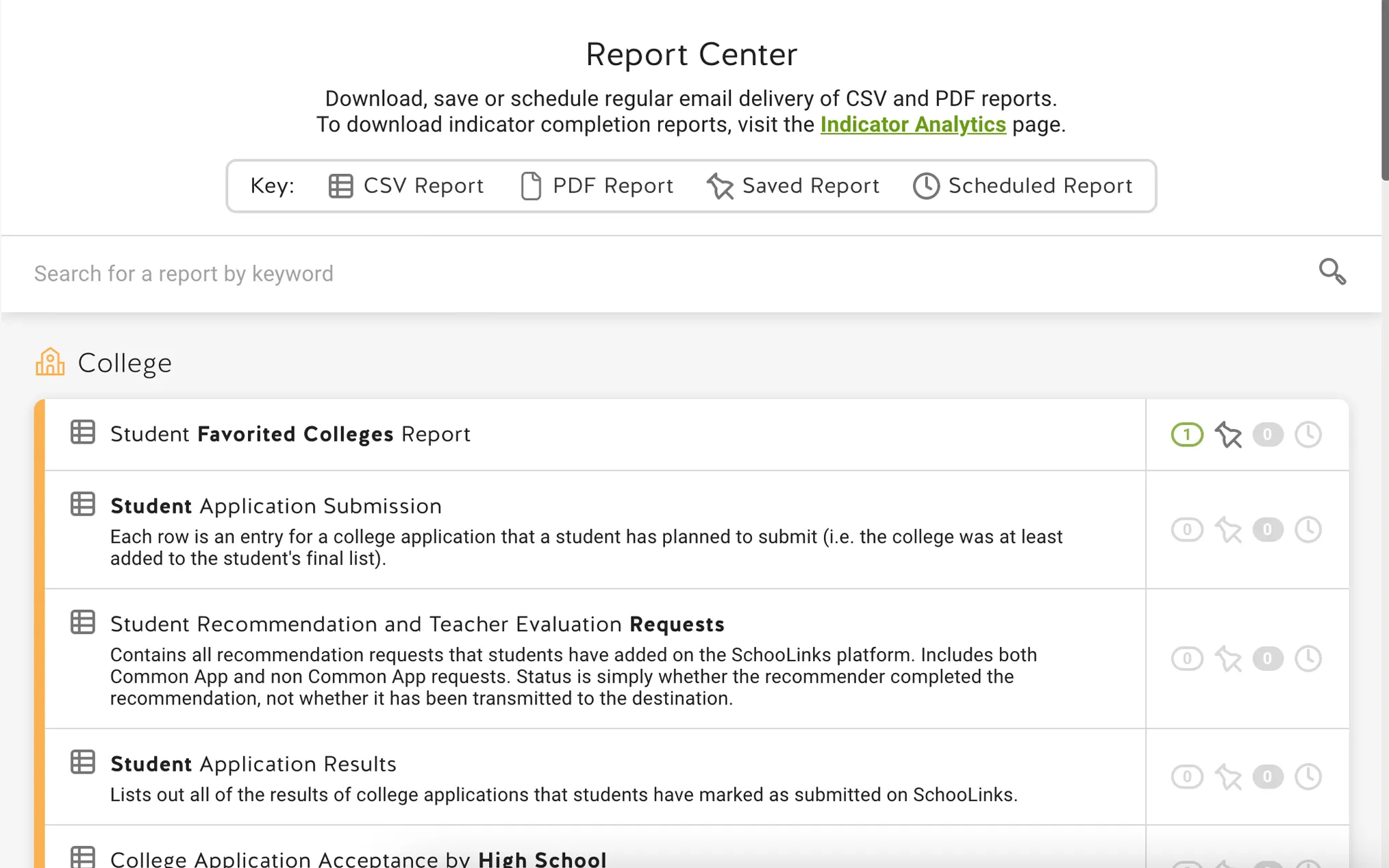Pin the Student Application Submission report

tap(1228, 530)
